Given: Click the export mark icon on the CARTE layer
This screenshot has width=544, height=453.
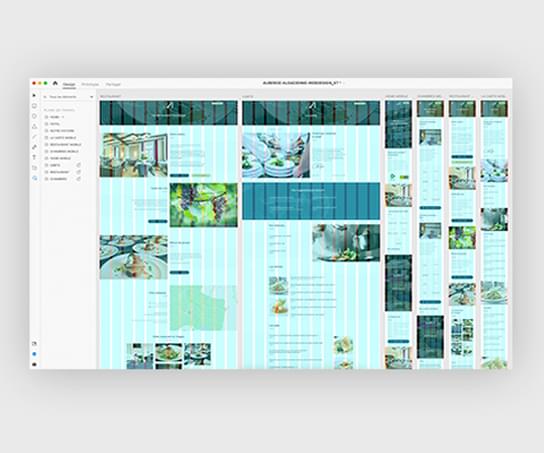Looking at the screenshot, I should click(x=79, y=165).
